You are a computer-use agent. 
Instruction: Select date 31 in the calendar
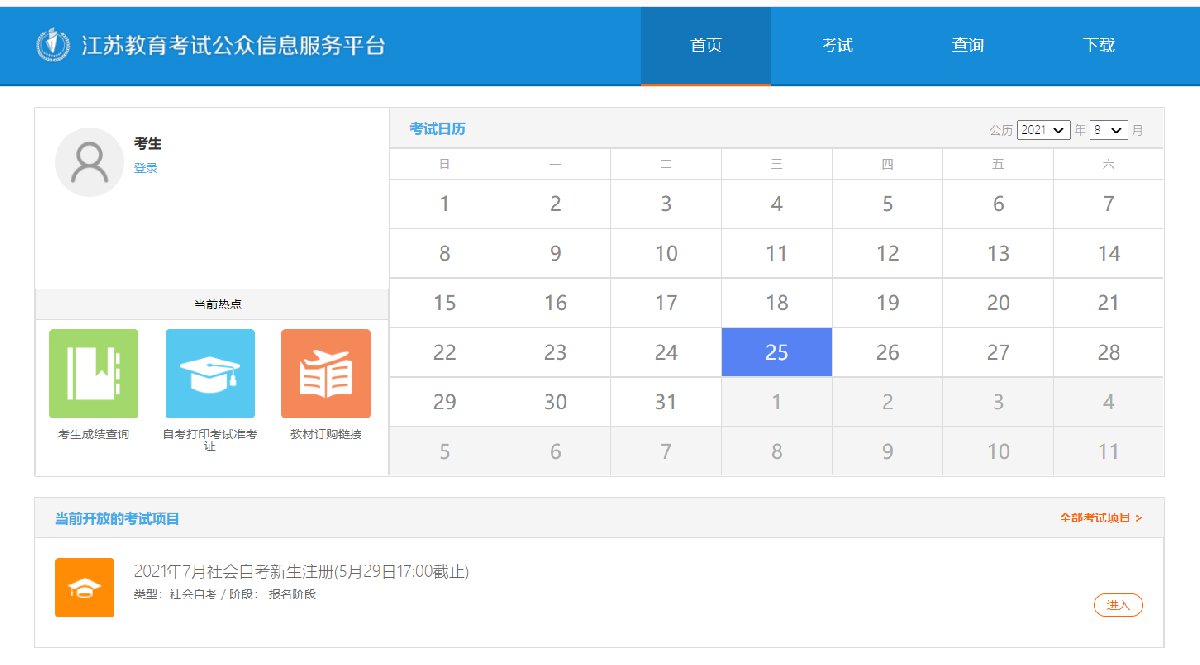[666, 402]
